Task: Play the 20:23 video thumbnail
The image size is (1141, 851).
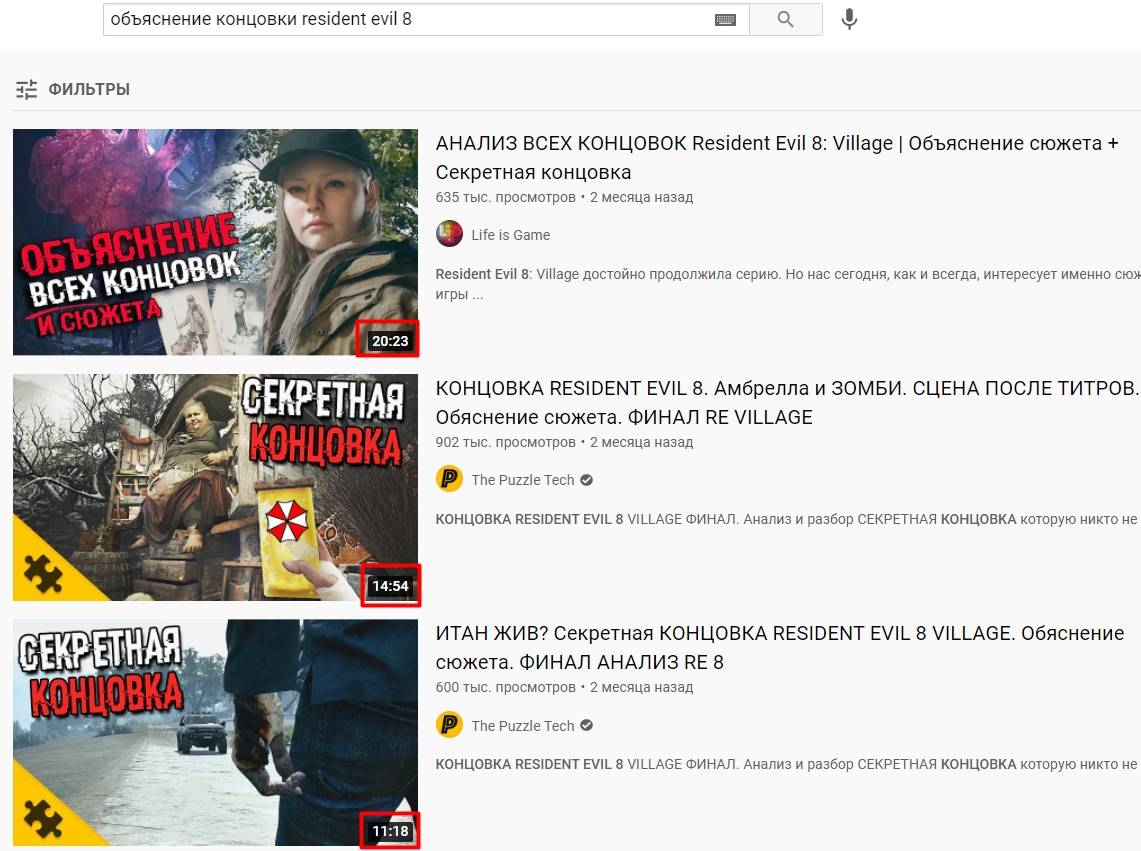Action: (x=215, y=242)
